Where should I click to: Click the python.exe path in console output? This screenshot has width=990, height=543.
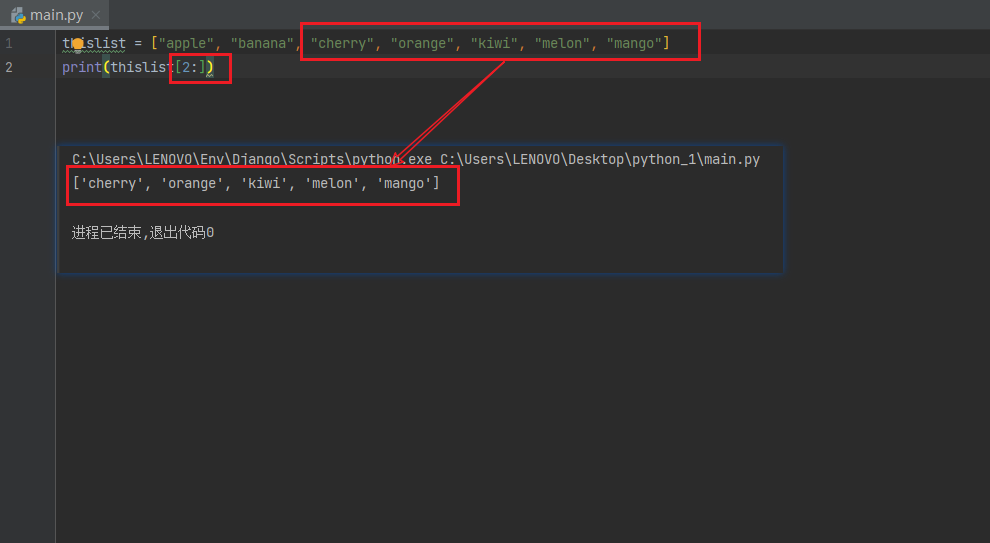pyautogui.click(x=252, y=159)
